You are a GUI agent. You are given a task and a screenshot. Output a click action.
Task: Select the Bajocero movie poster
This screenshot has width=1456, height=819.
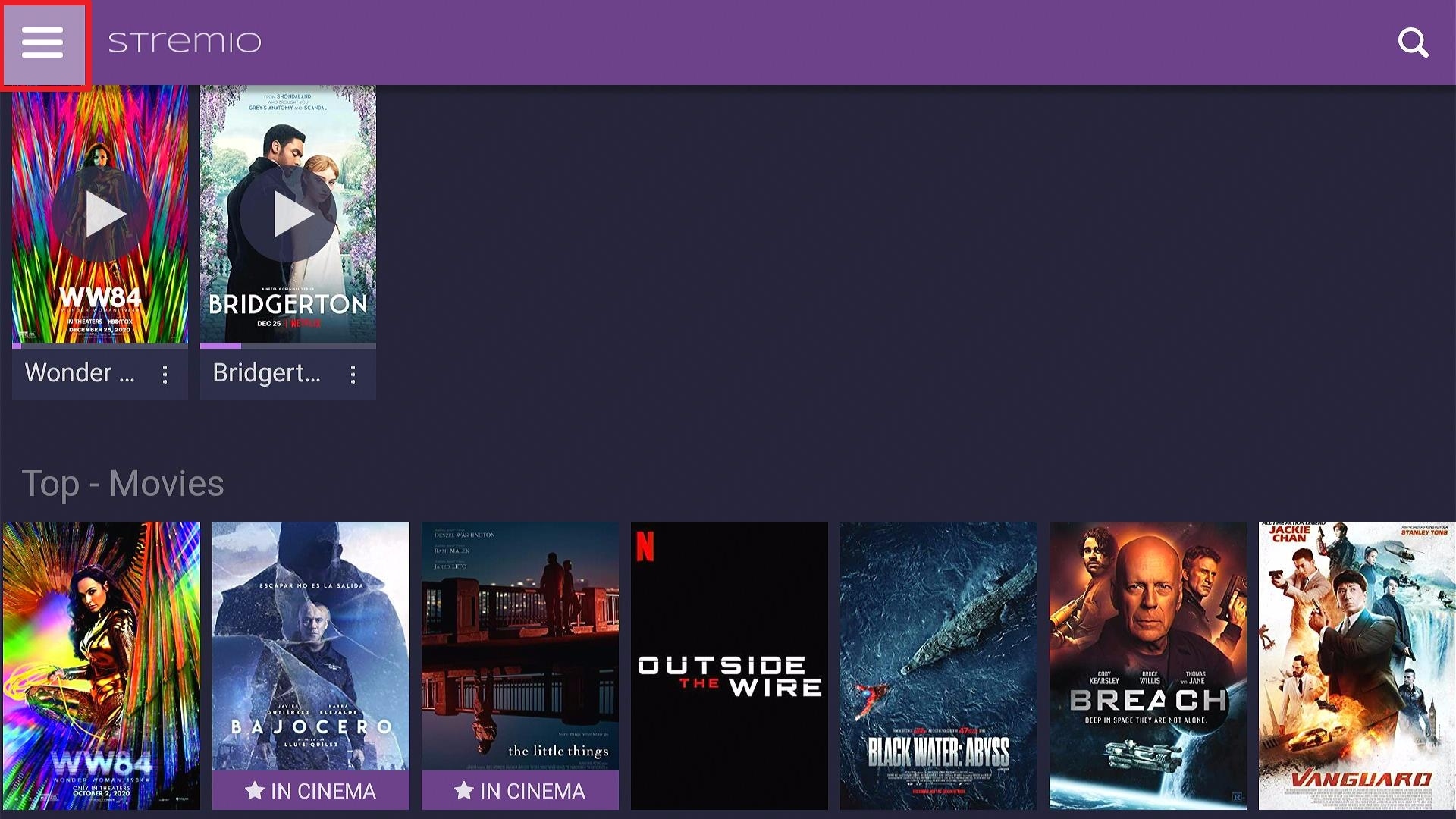pos(311,646)
